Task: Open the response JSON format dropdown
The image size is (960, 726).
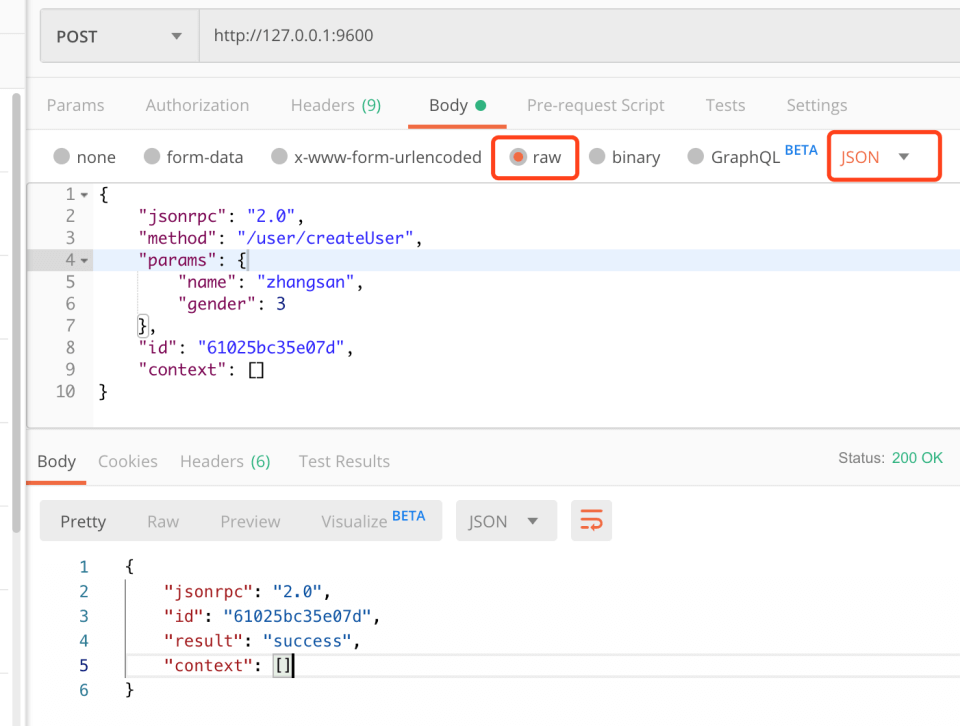Action: click(x=506, y=521)
